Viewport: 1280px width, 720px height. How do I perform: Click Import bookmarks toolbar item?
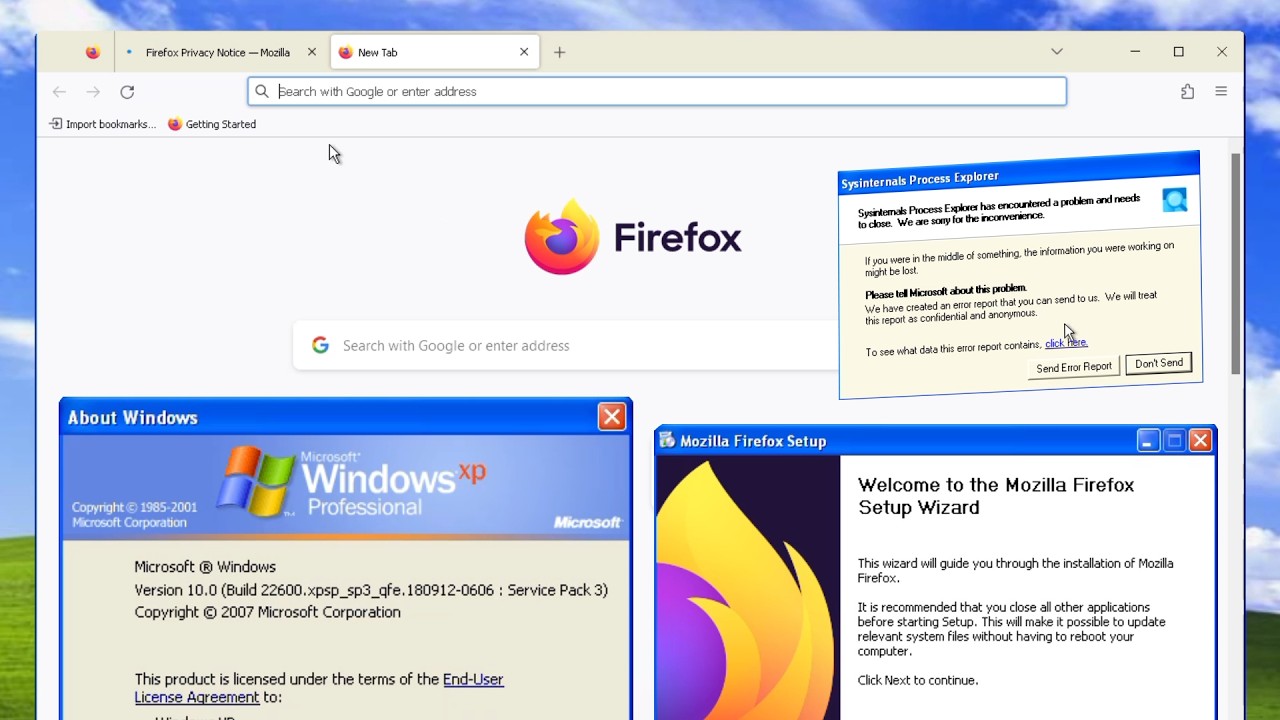(103, 124)
